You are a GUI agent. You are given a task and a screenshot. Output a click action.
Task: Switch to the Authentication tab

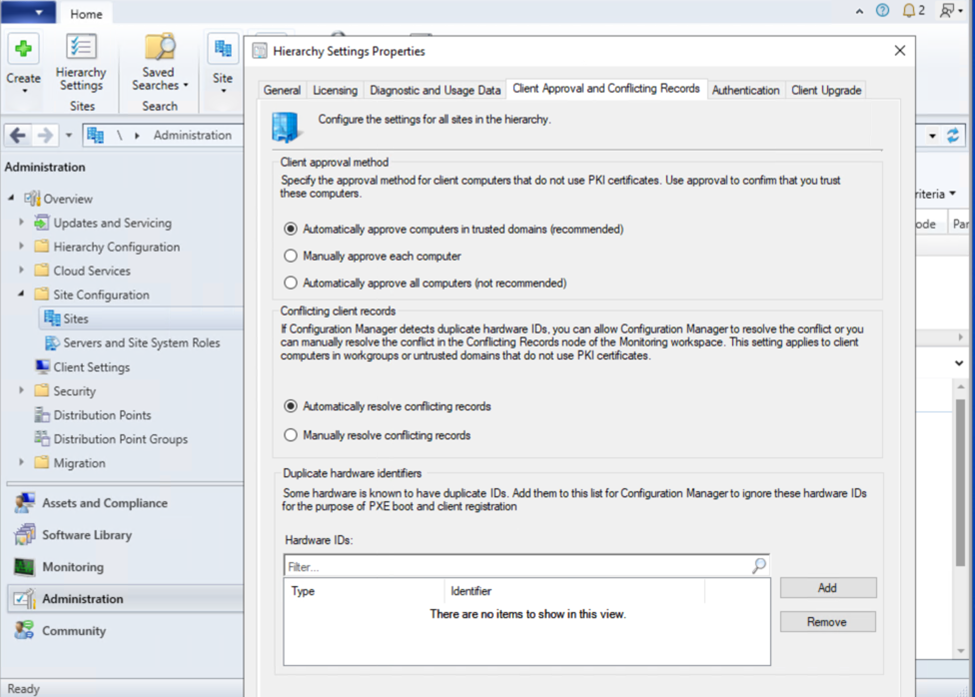pos(746,90)
